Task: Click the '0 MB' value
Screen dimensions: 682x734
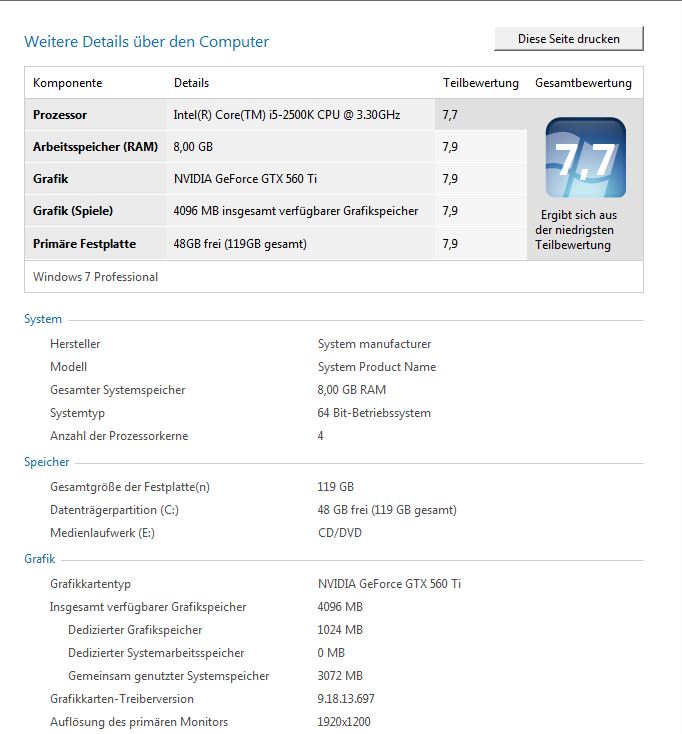Action: 331,653
